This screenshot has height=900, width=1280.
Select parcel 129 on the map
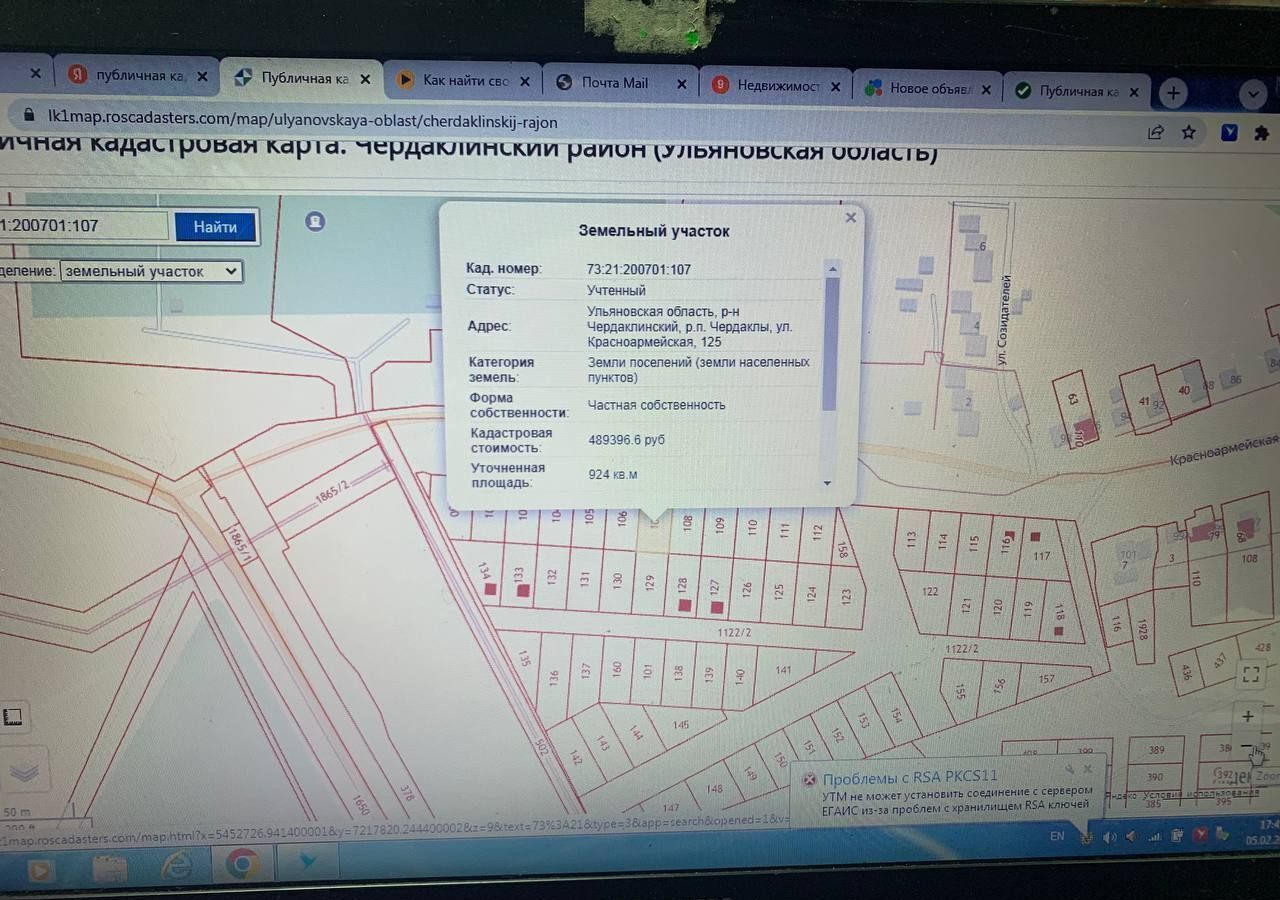pyautogui.click(x=649, y=582)
